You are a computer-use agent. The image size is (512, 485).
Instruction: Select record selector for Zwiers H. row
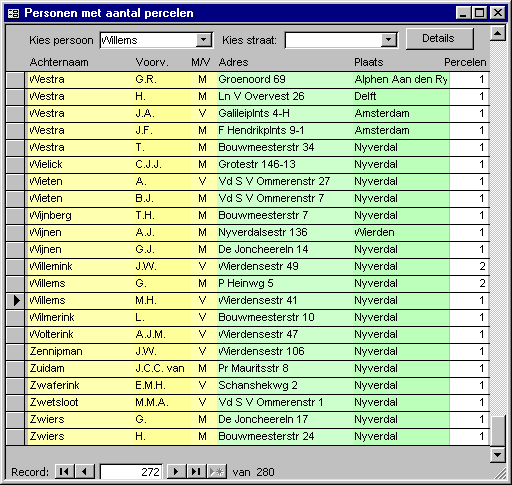15,437
